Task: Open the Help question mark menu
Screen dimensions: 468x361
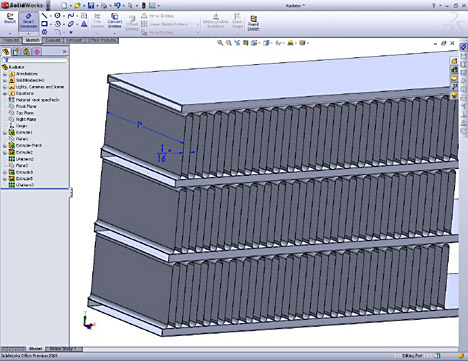Action: pos(434,5)
